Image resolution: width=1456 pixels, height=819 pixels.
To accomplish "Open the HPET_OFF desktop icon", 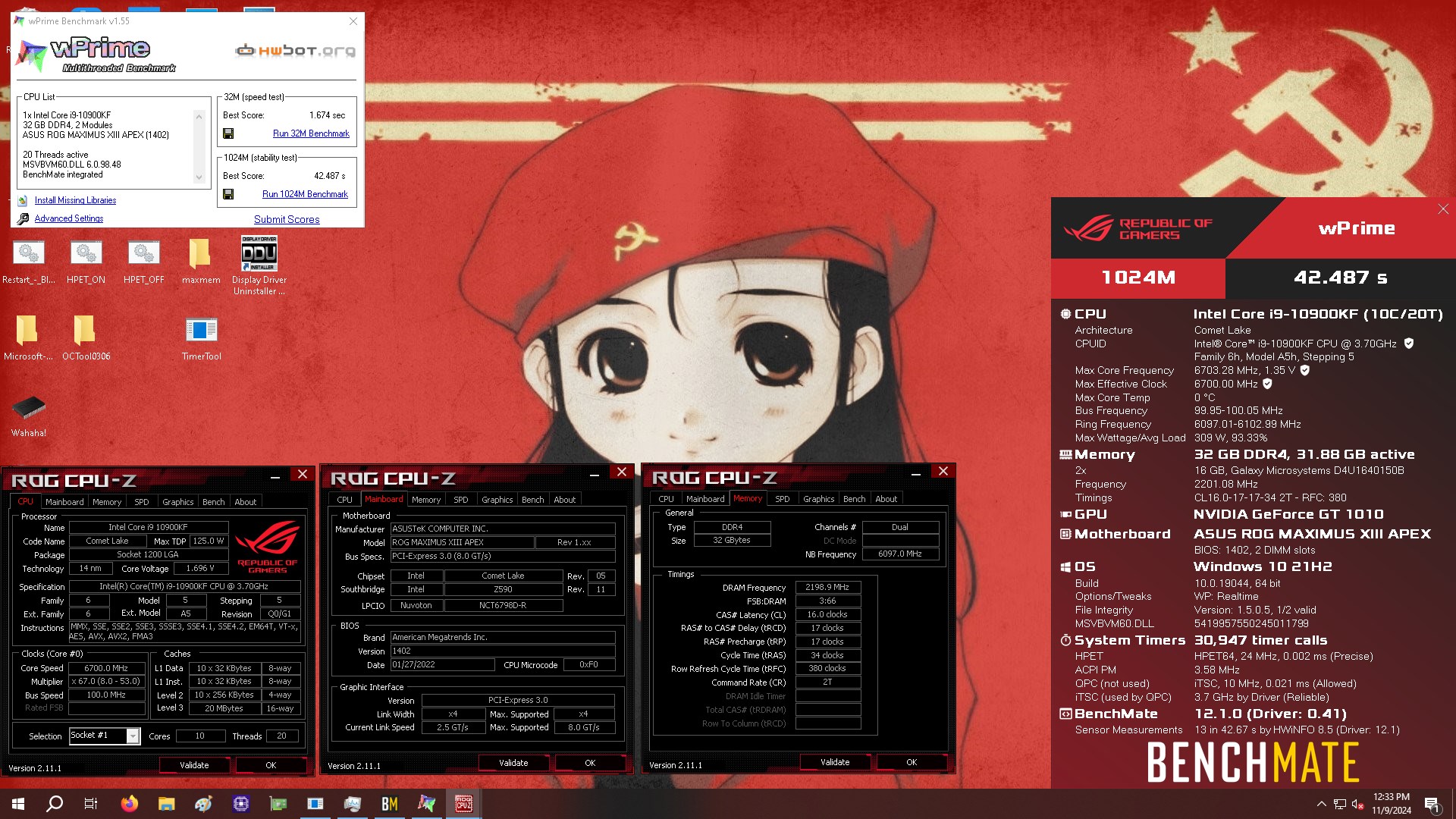I will (143, 262).
